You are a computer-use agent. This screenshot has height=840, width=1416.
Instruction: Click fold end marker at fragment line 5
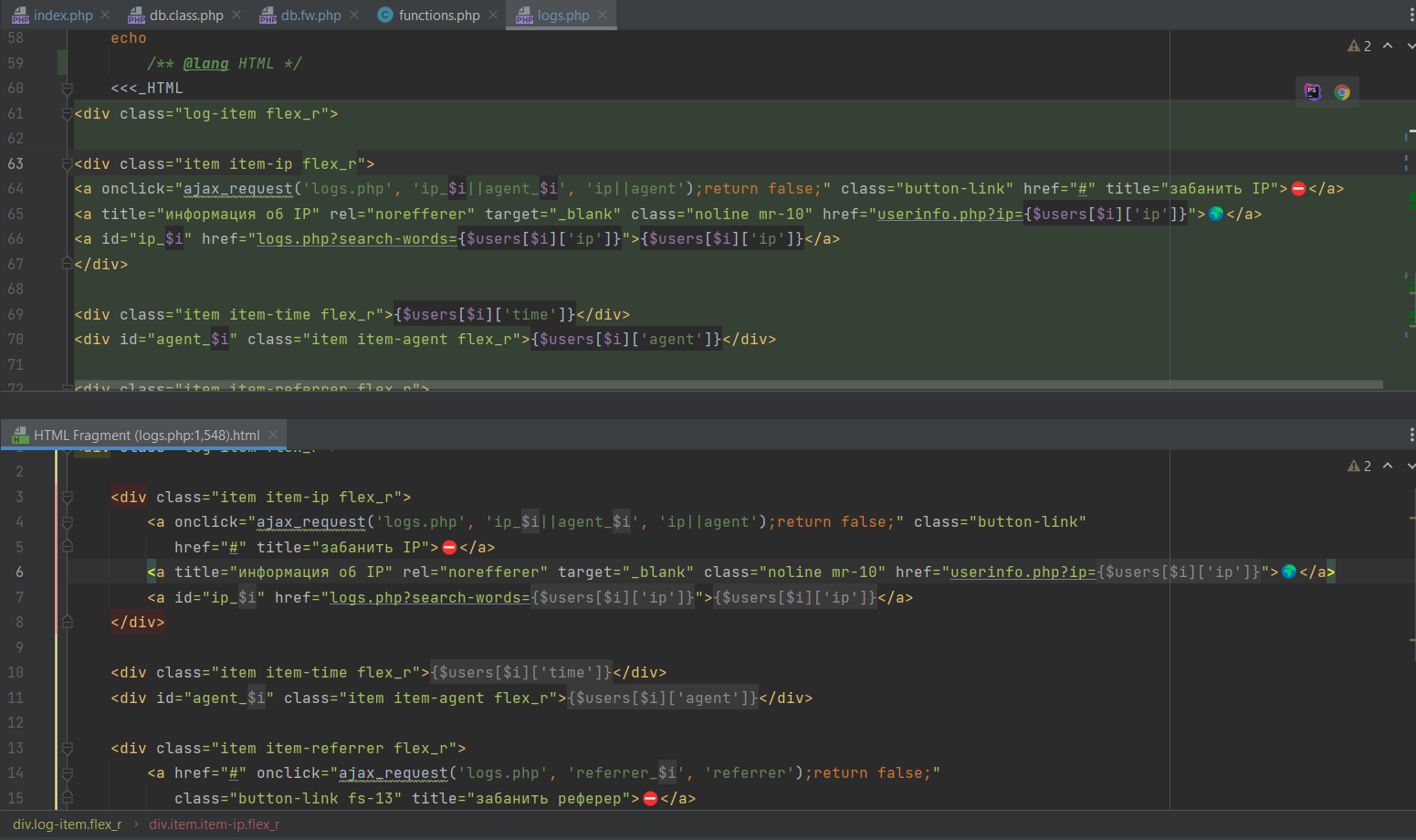pyautogui.click(x=67, y=547)
